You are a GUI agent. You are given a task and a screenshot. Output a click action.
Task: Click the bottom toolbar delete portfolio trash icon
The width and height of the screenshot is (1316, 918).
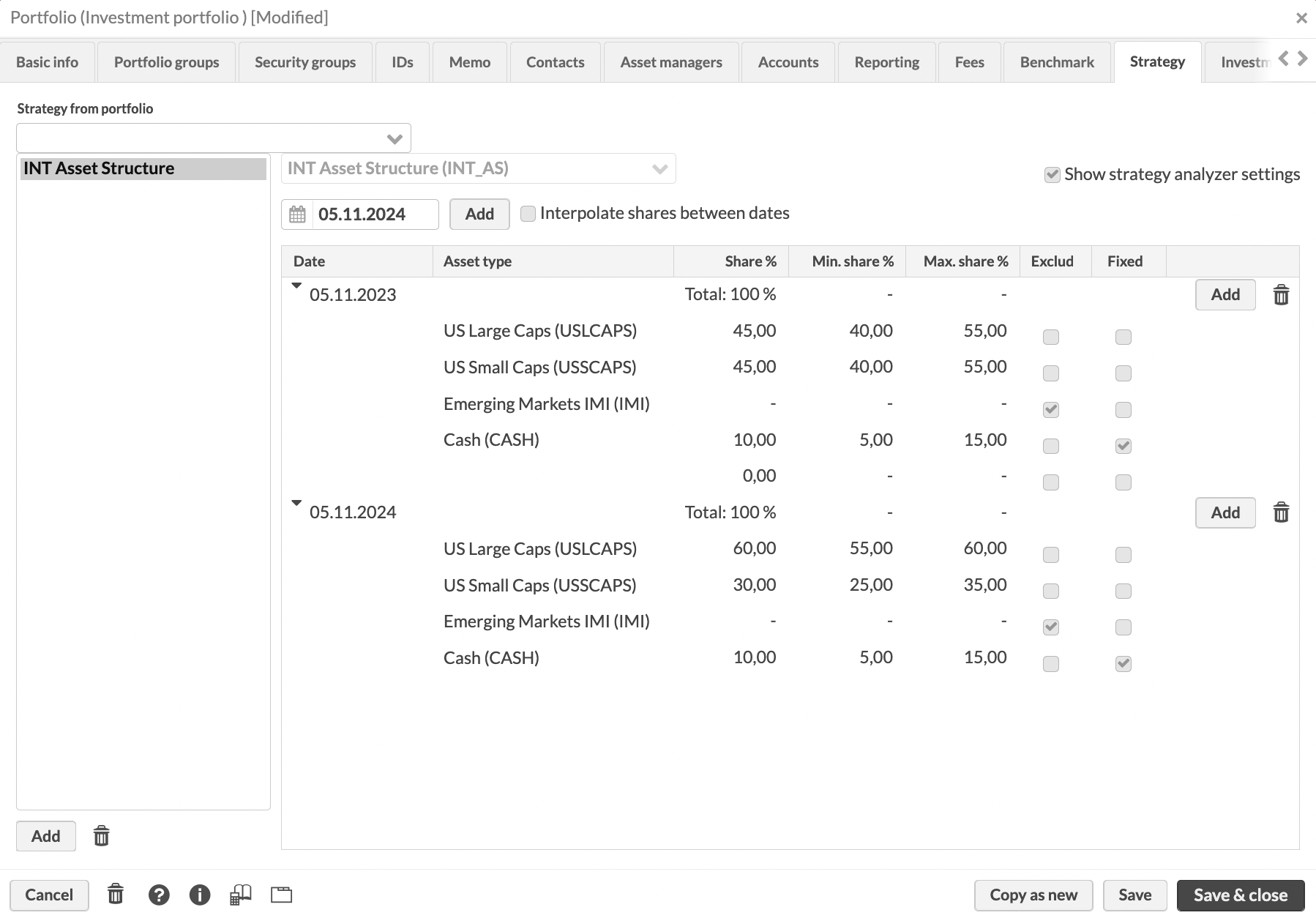[x=116, y=894]
